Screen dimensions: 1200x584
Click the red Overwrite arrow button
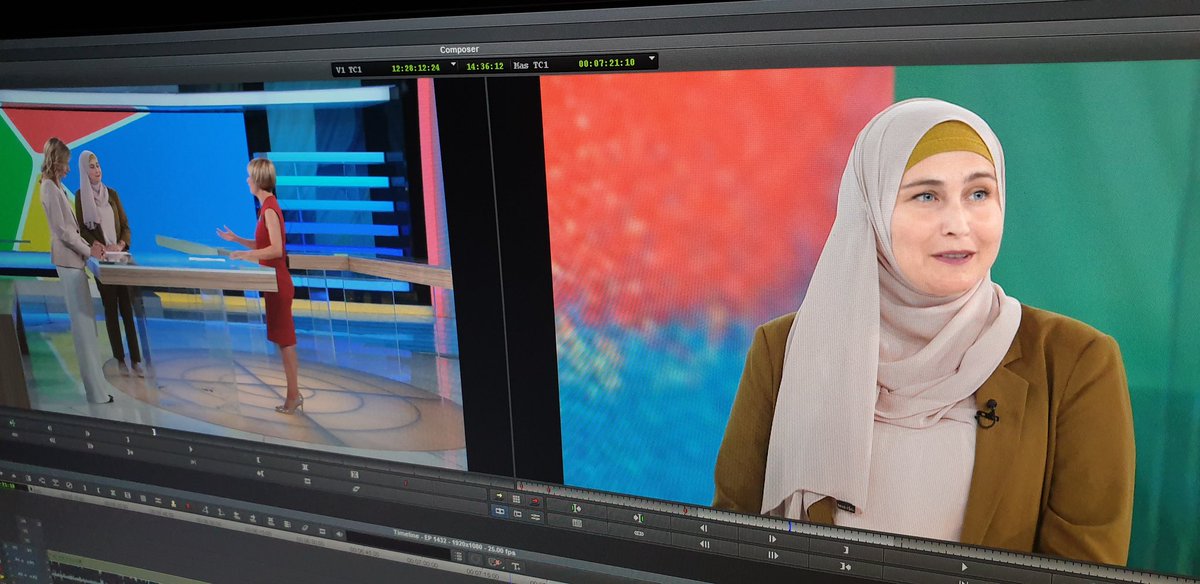pyautogui.click(x=535, y=501)
